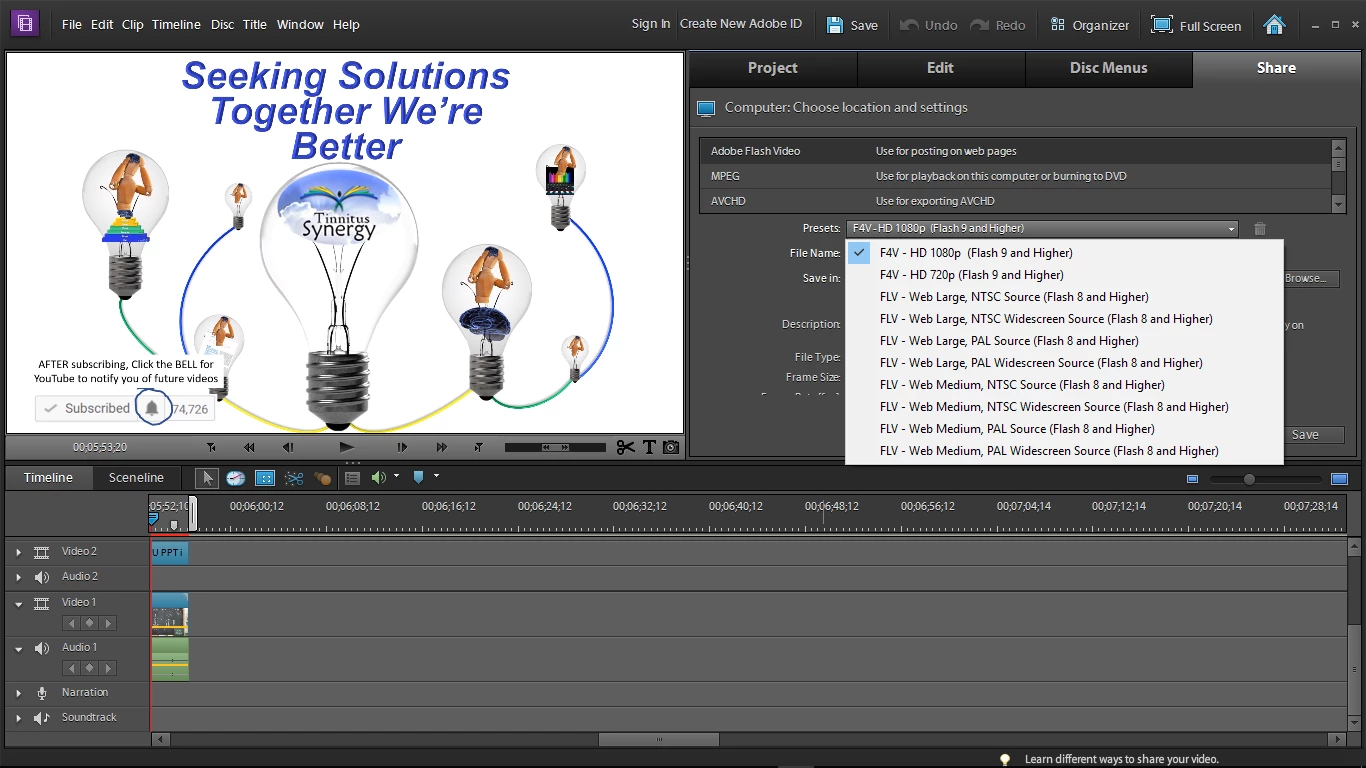This screenshot has width=1366, height=768.
Task: Select the Selection arrow tool
Action: 207,478
